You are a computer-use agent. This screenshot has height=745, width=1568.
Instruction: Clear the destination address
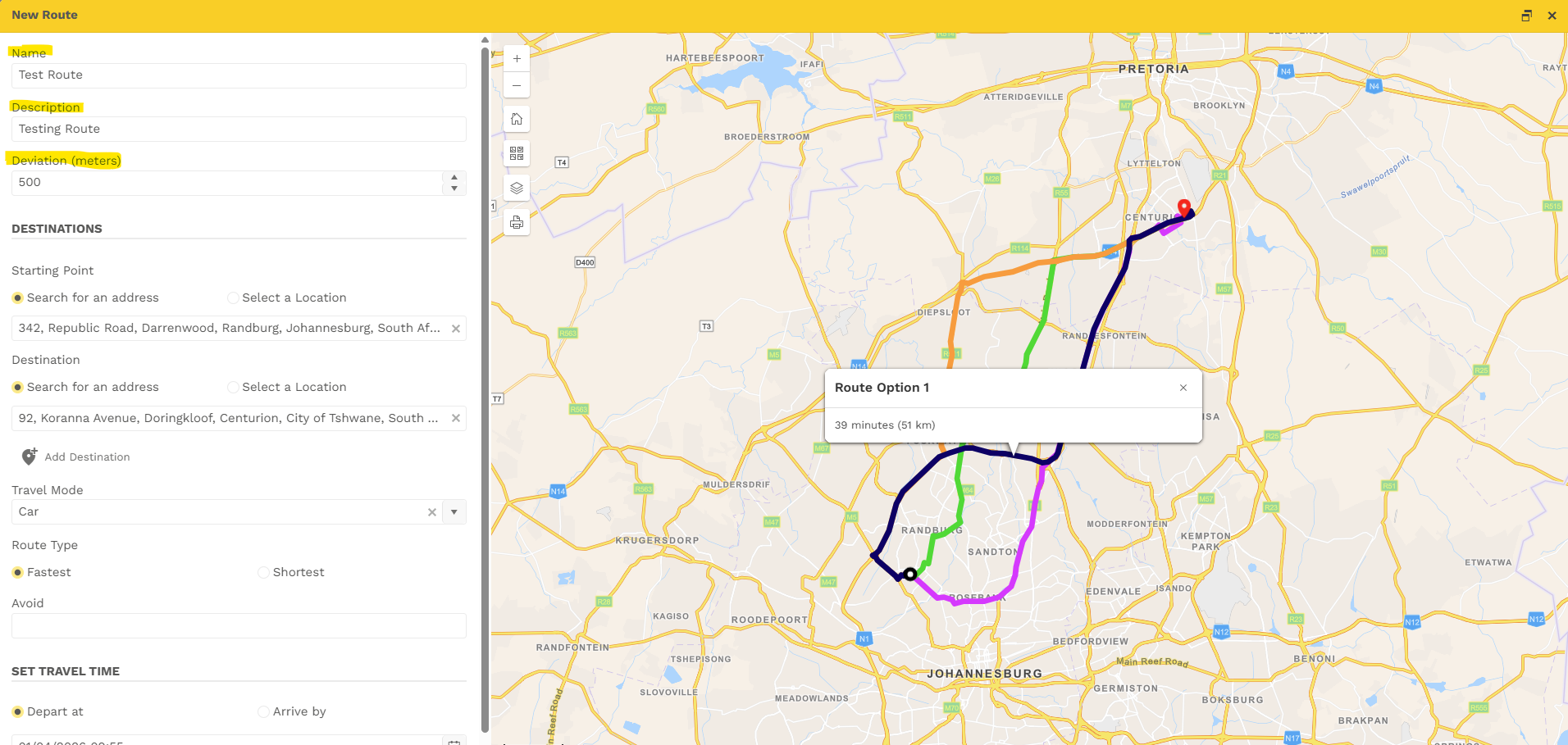point(456,418)
